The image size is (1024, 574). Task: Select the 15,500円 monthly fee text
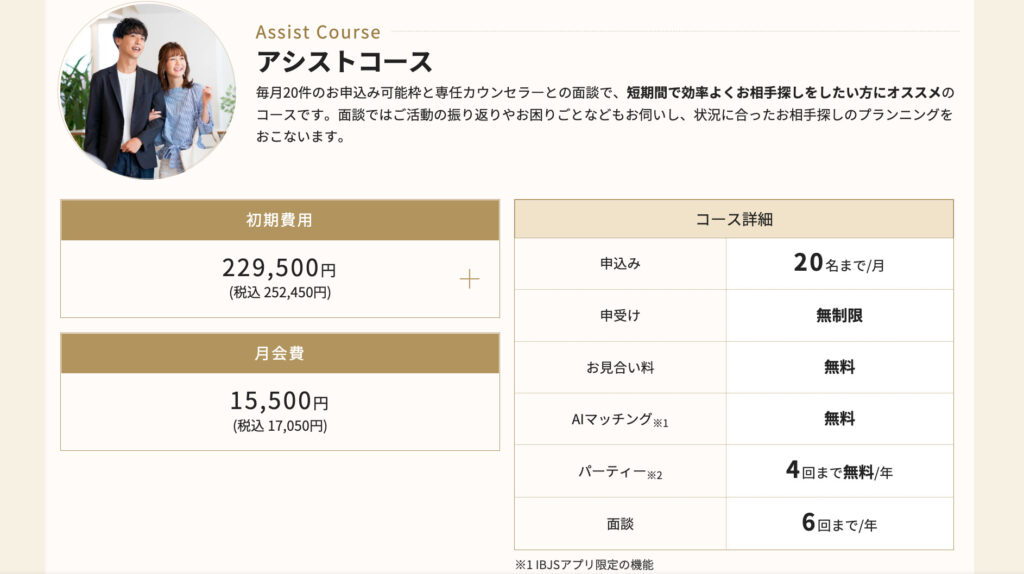click(279, 401)
